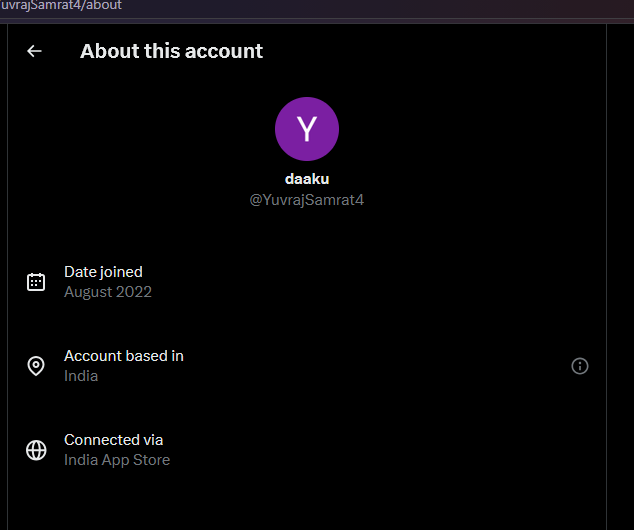Select the Account based in label
Image resolution: width=634 pixels, height=530 pixels.
pyautogui.click(x=124, y=356)
